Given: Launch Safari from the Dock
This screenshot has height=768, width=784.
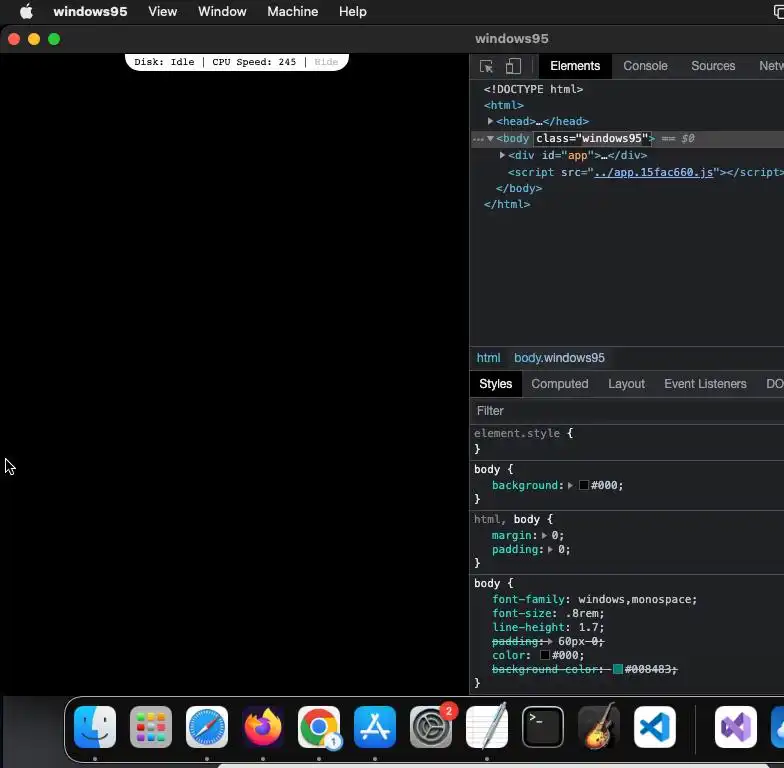Looking at the screenshot, I should (207, 726).
